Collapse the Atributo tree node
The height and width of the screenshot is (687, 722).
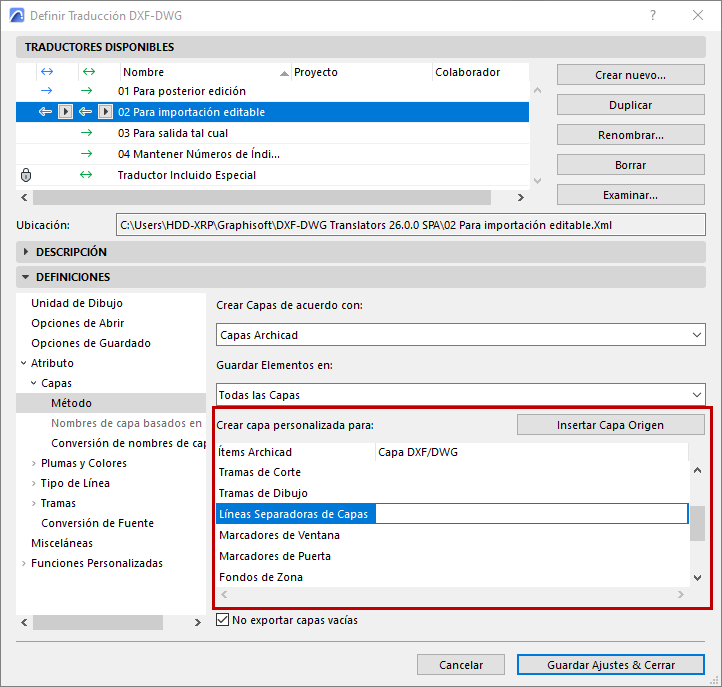click(x=23, y=363)
